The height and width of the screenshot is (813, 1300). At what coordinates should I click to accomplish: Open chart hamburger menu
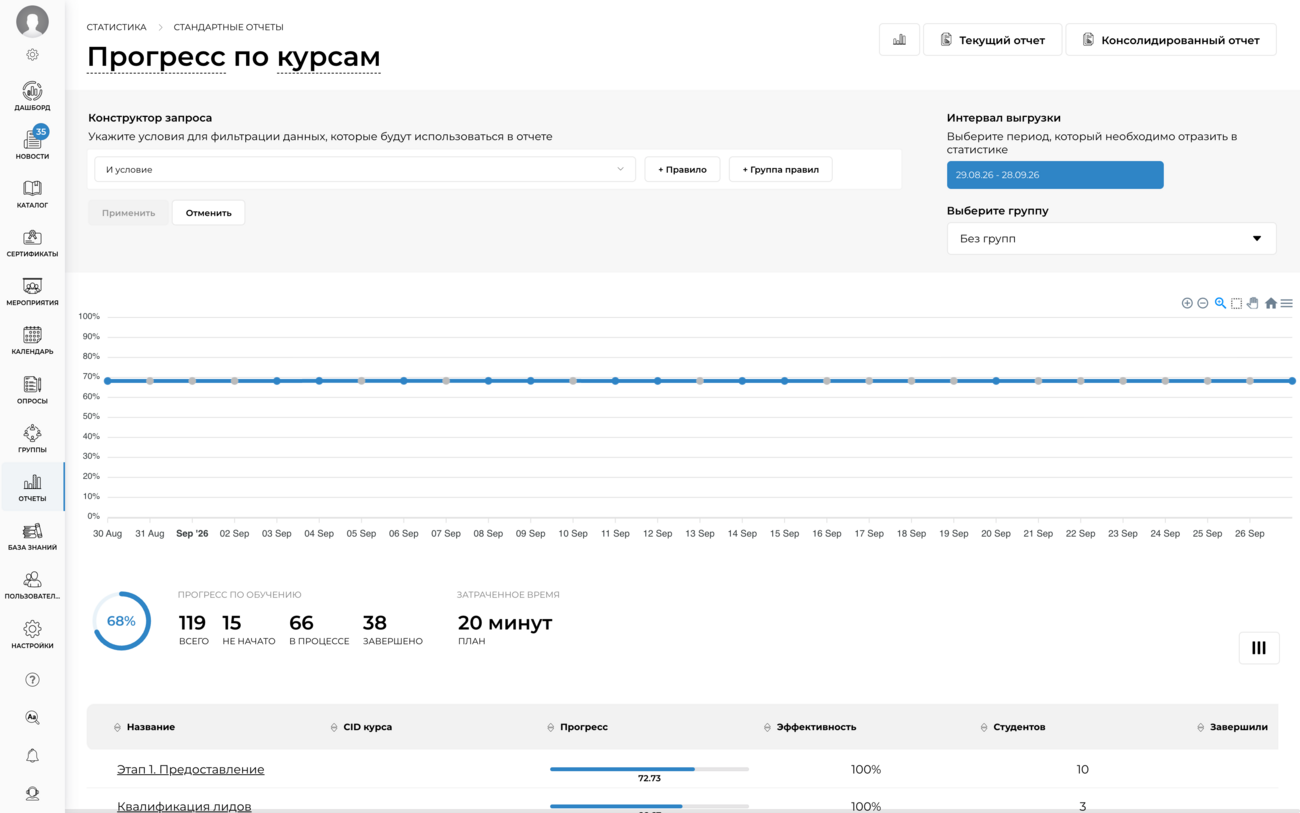pos(1287,303)
